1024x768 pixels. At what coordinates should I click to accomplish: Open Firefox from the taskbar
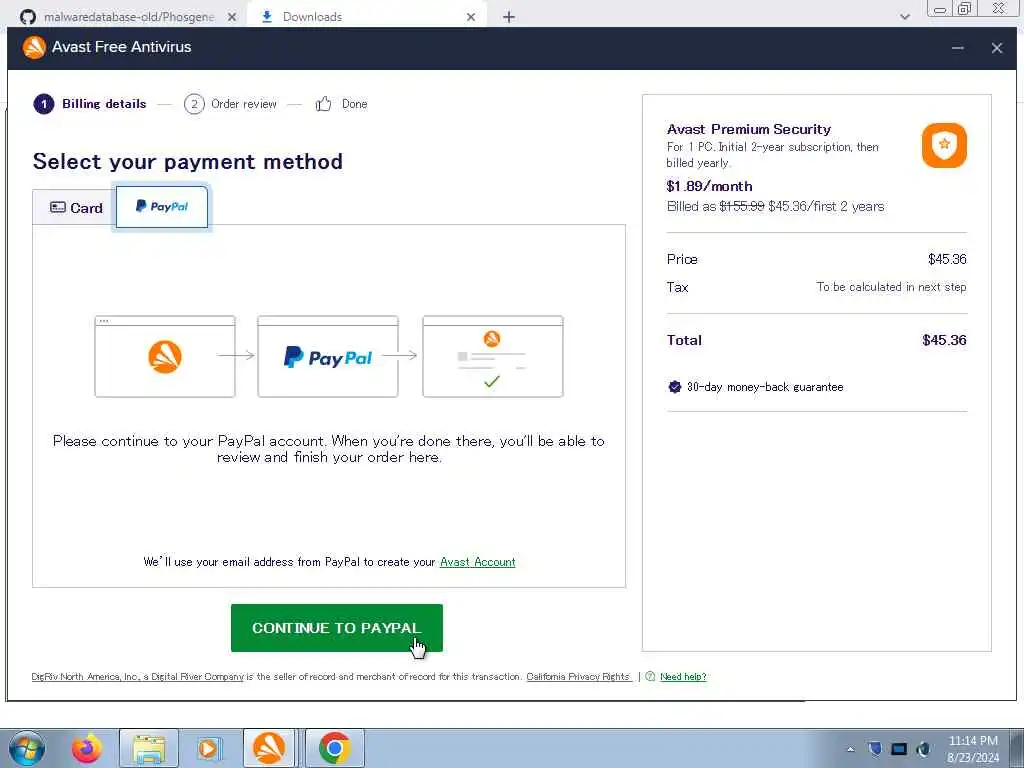click(x=87, y=748)
